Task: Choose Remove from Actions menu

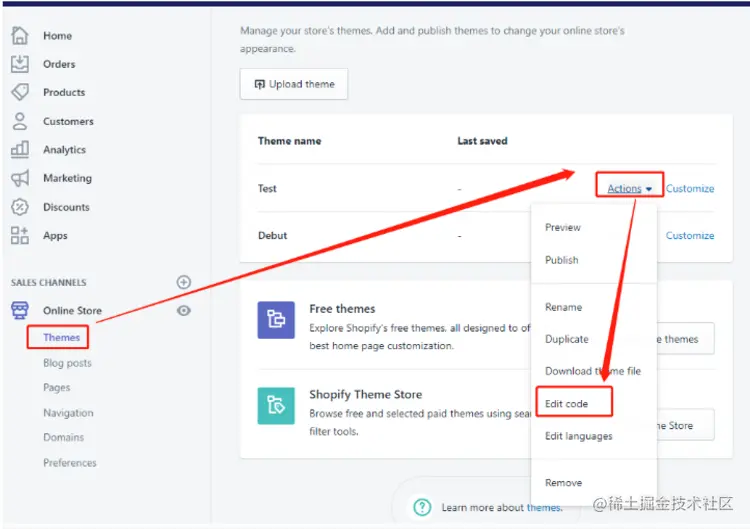Action: click(x=563, y=483)
